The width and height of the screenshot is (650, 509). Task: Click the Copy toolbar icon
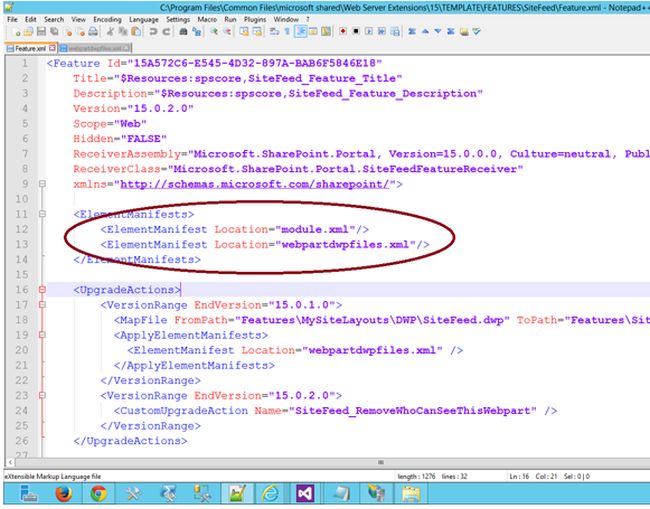click(123, 32)
